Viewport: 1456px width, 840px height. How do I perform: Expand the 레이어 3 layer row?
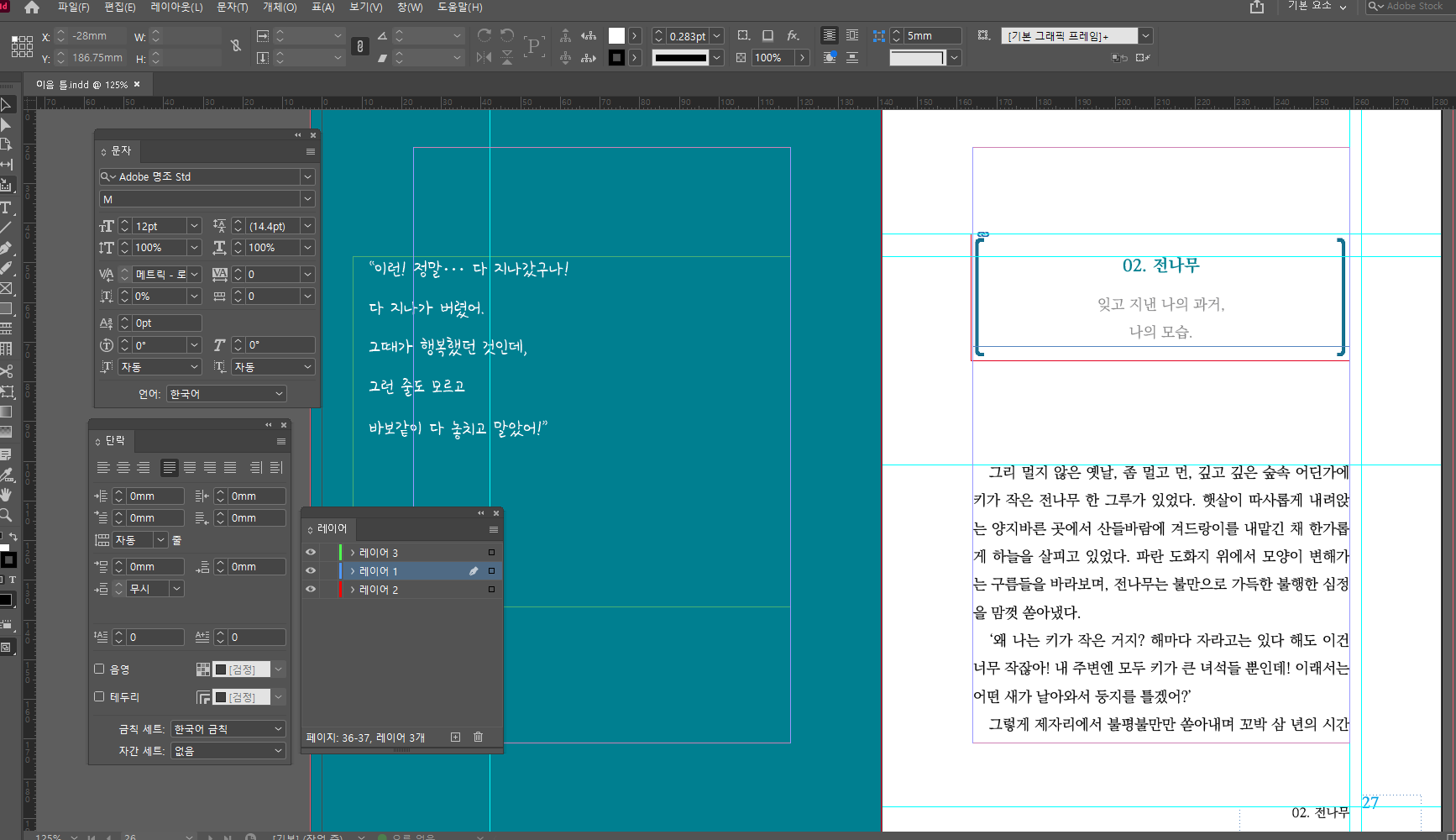pos(353,553)
